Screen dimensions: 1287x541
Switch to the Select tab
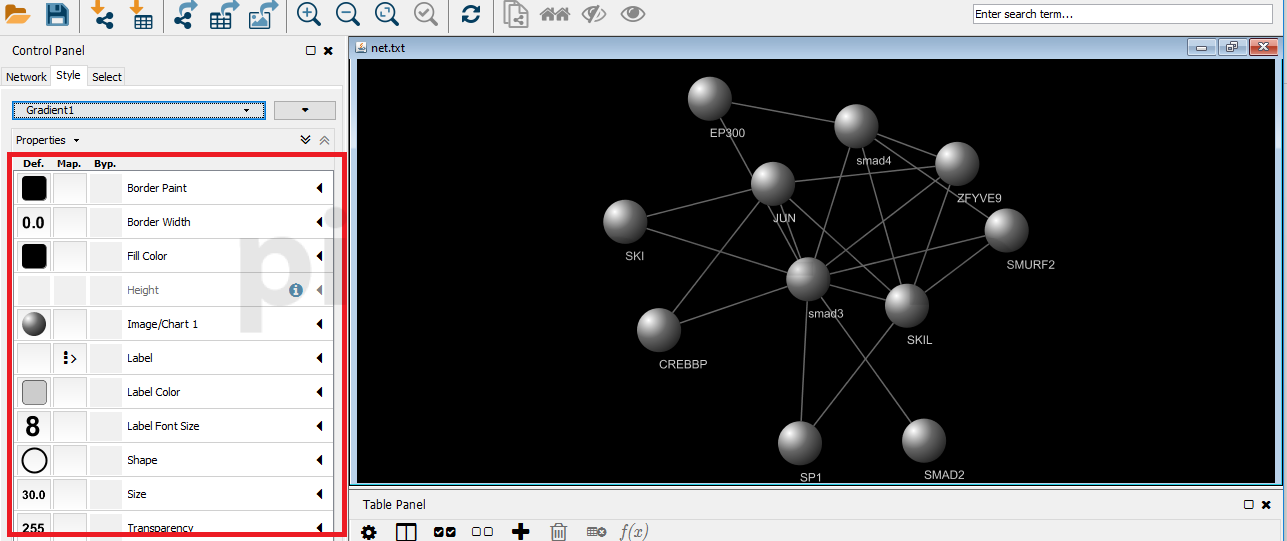(x=107, y=77)
